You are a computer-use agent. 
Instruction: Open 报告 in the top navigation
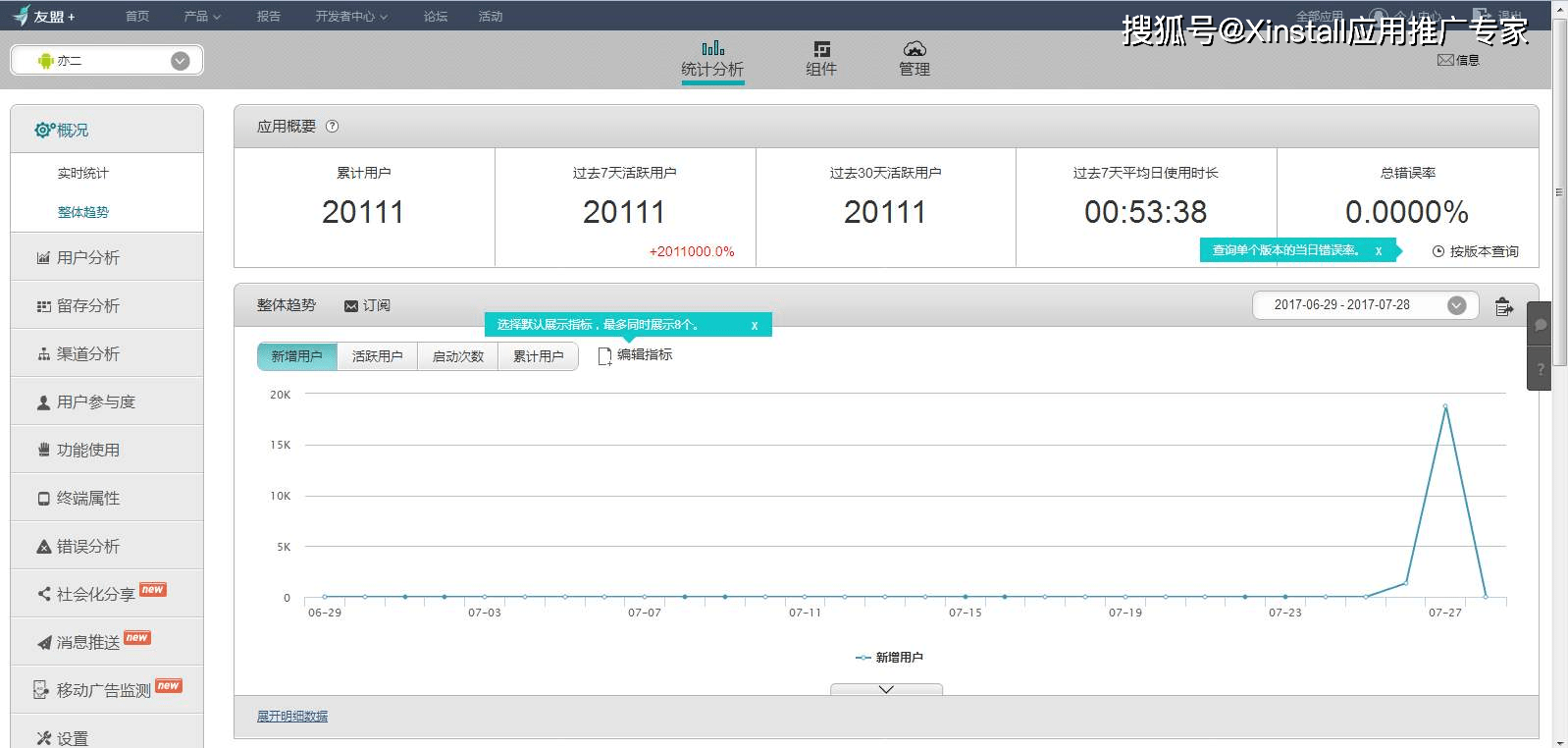coord(268,16)
